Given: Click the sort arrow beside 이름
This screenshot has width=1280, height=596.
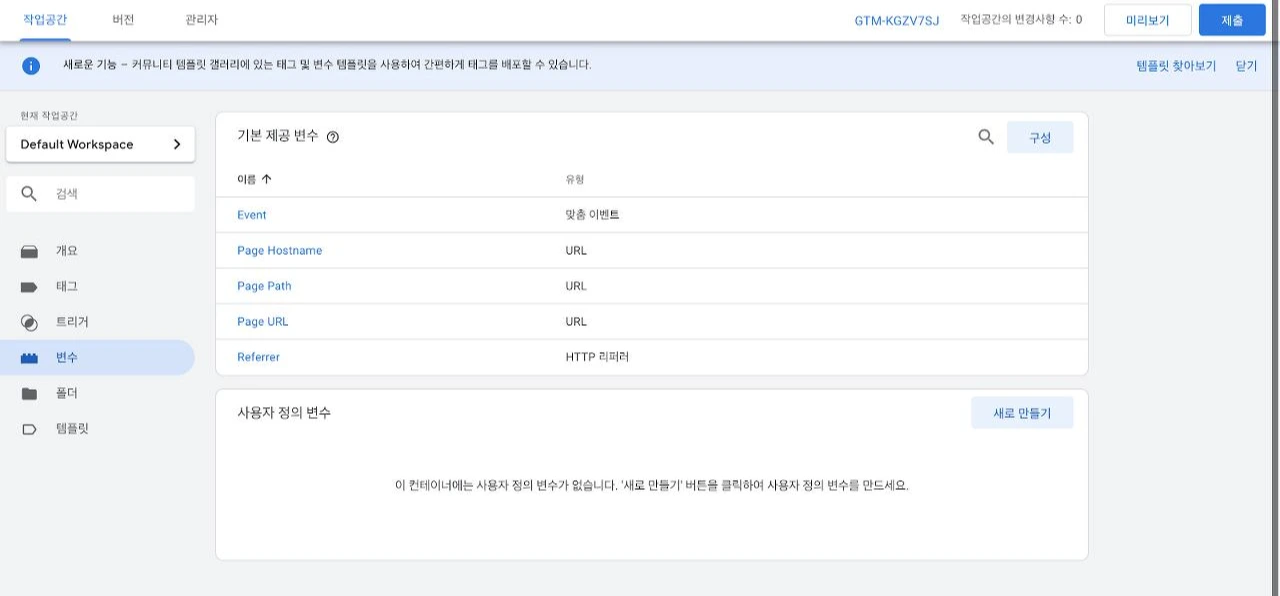Looking at the screenshot, I should pos(266,180).
